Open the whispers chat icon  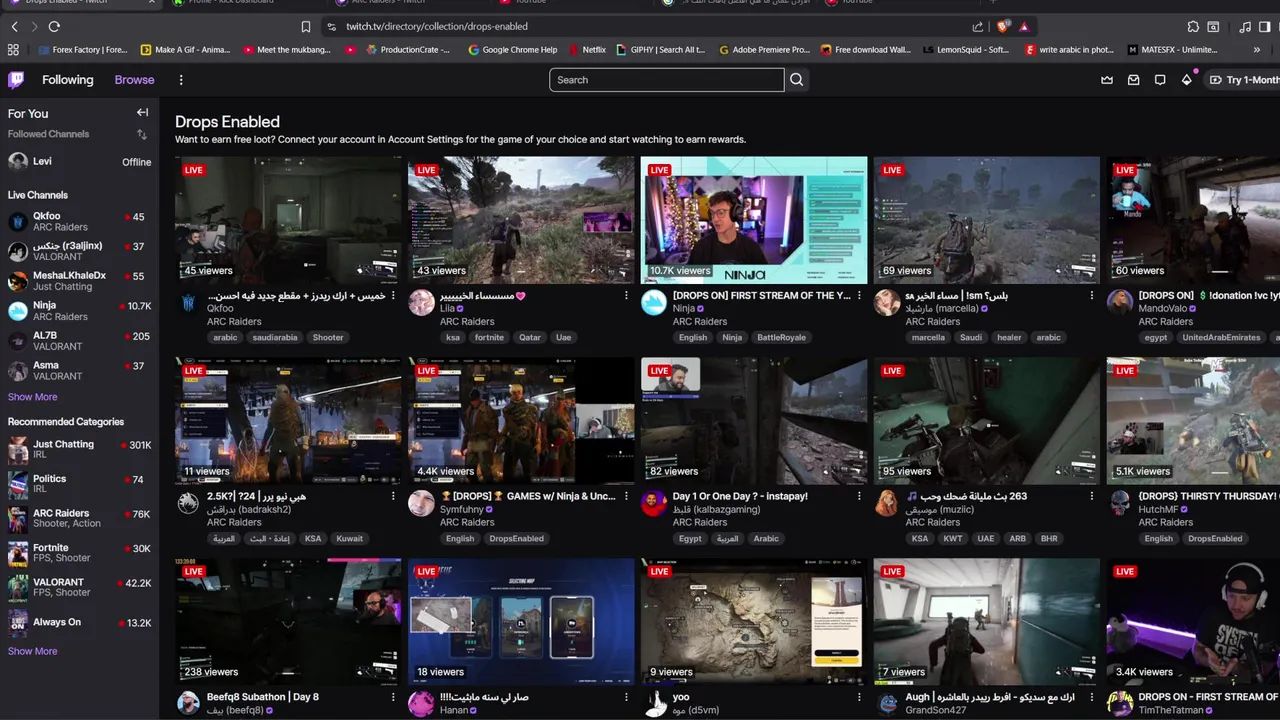click(x=1160, y=80)
